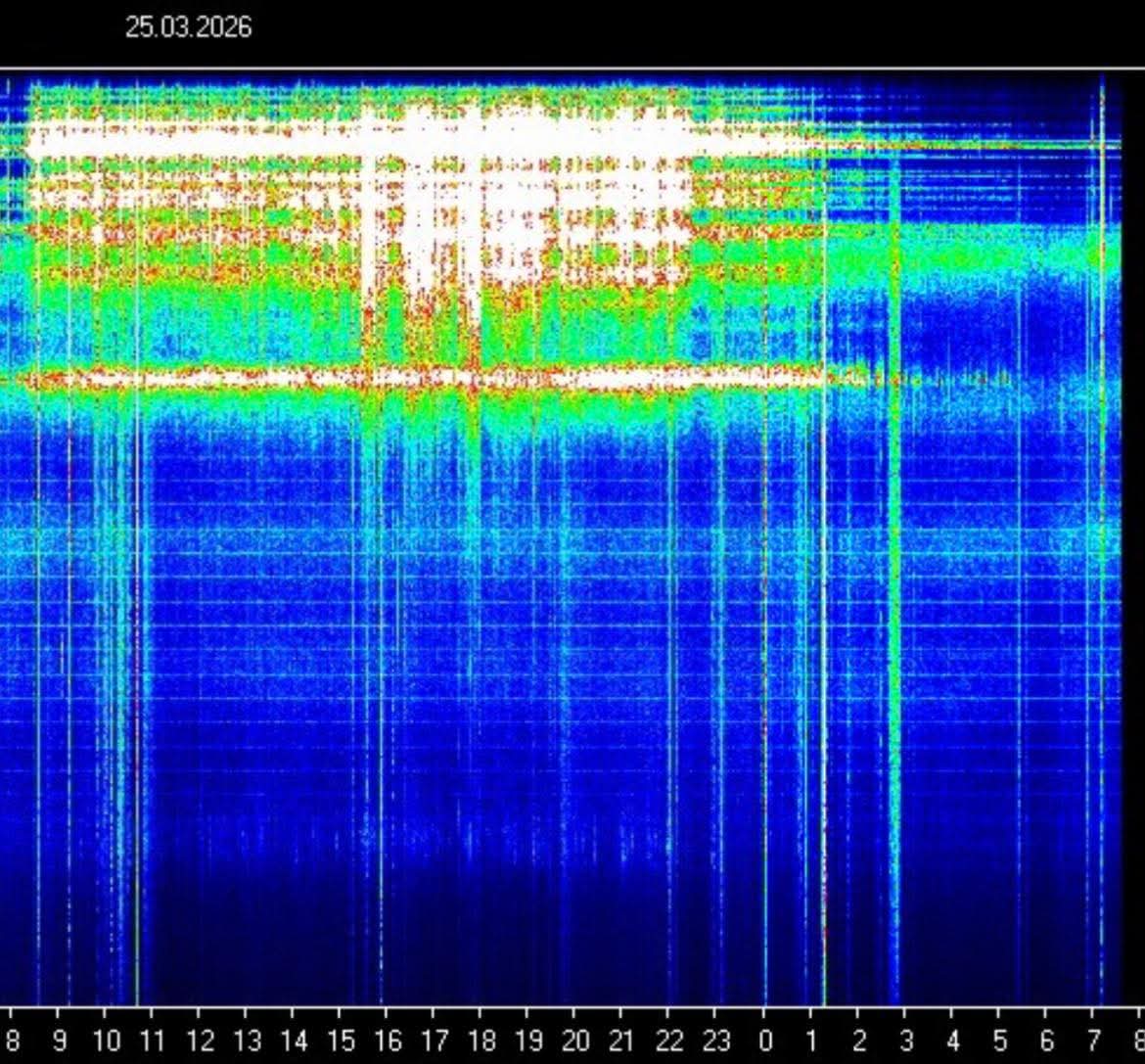Choose the 17 hour time marker
The width and height of the screenshot is (1145, 1064).
[x=435, y=1040]
